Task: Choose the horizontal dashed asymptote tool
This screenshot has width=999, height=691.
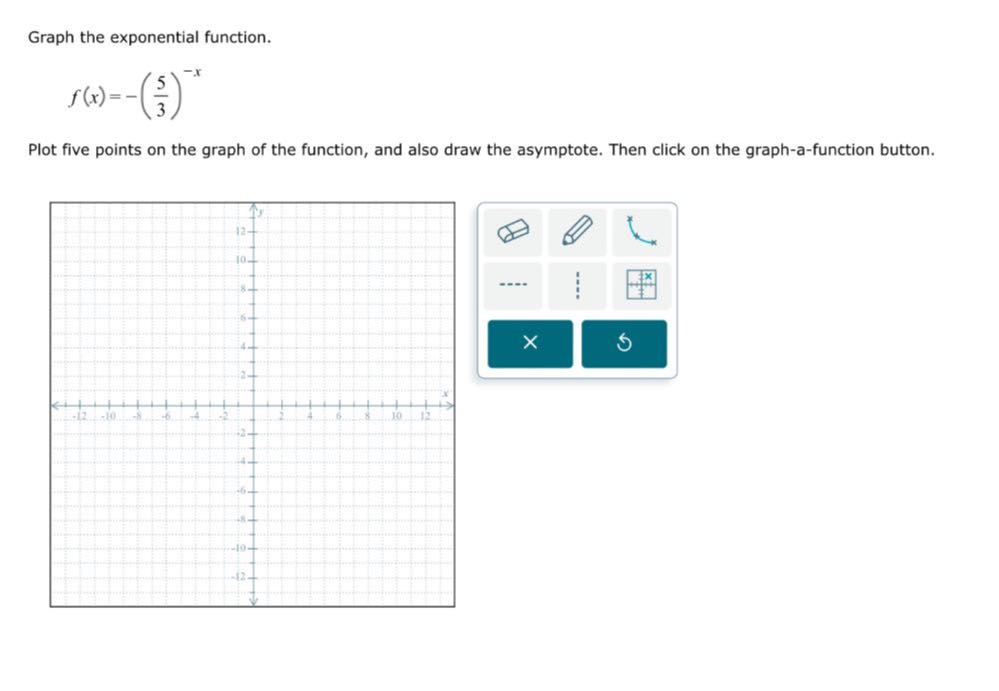Action: point(513,285)
